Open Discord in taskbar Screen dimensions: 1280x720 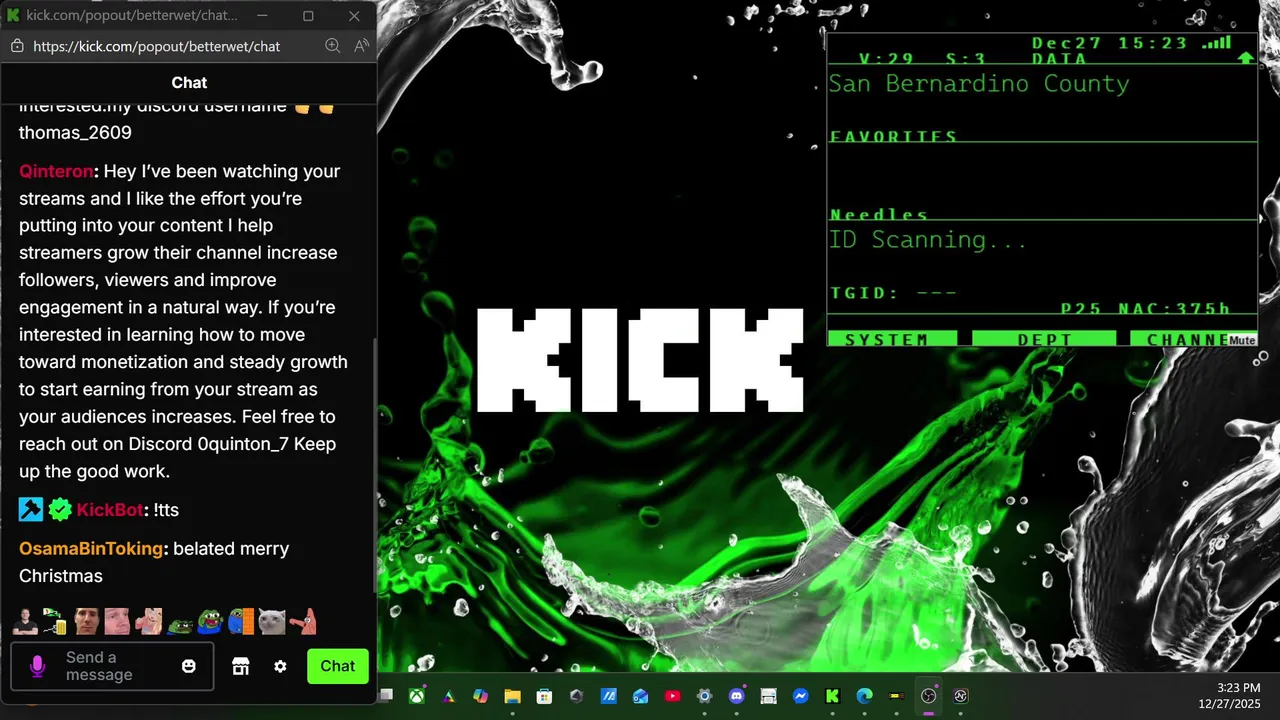pyautogui.click(x=737, y=696)
